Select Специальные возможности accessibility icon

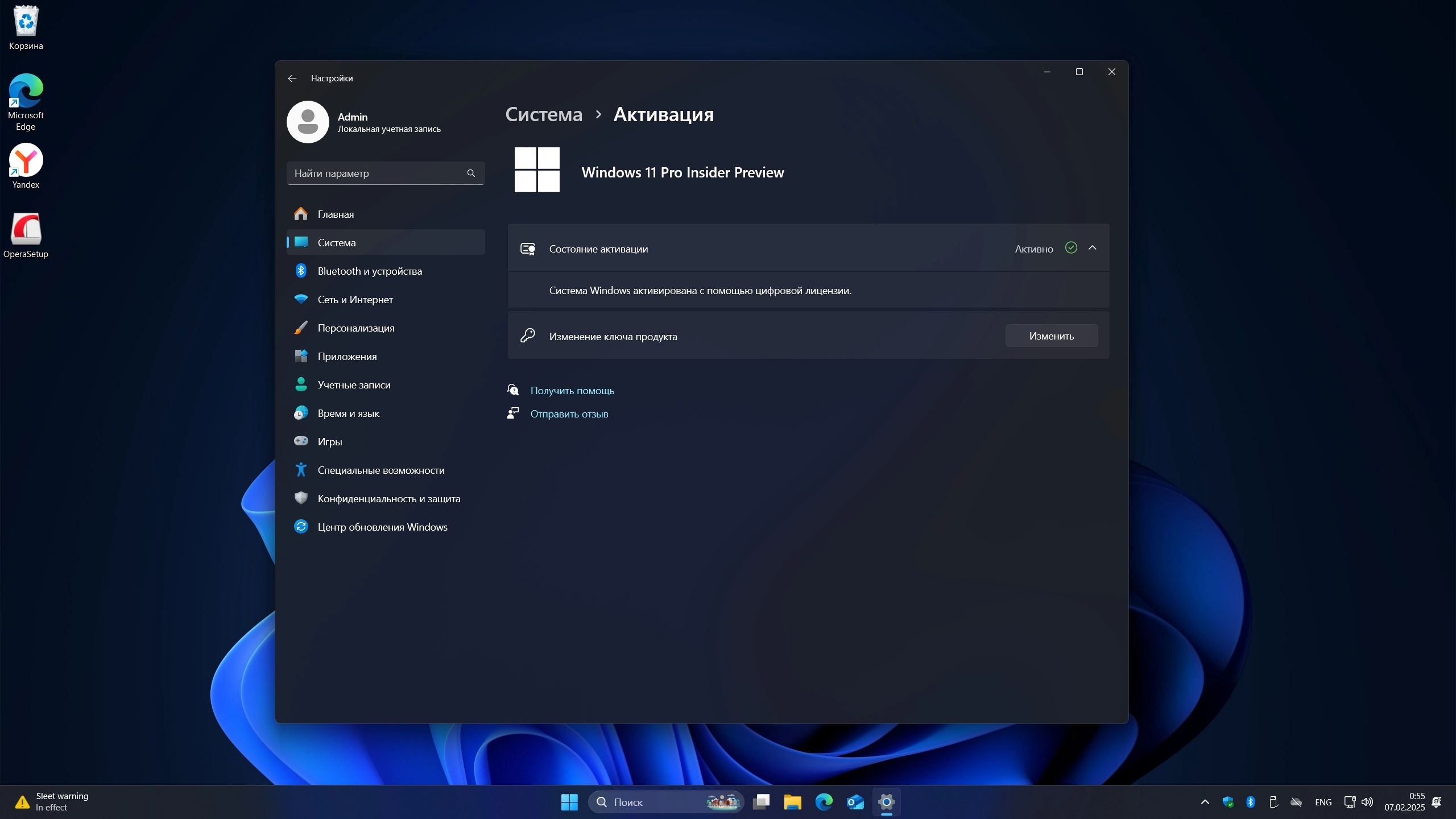point(301,470)
